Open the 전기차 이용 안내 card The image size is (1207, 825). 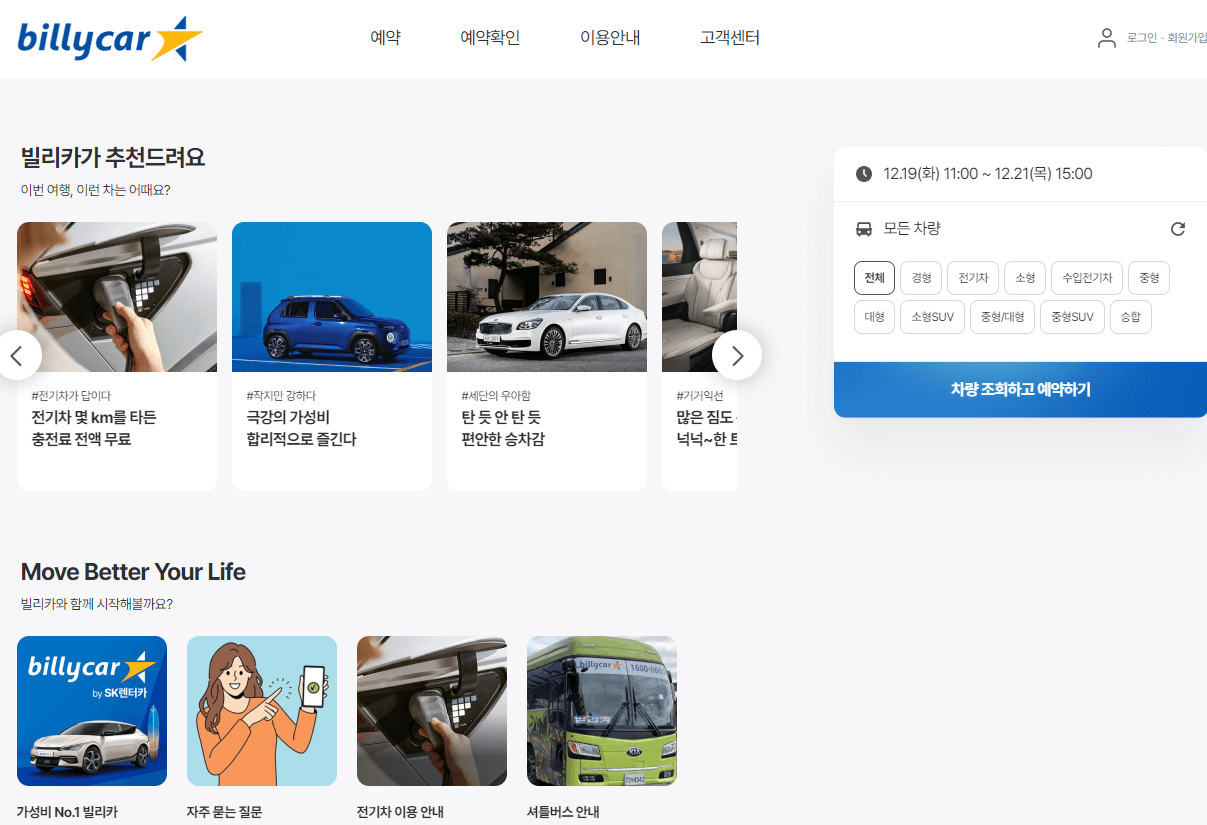pos(431,710)
